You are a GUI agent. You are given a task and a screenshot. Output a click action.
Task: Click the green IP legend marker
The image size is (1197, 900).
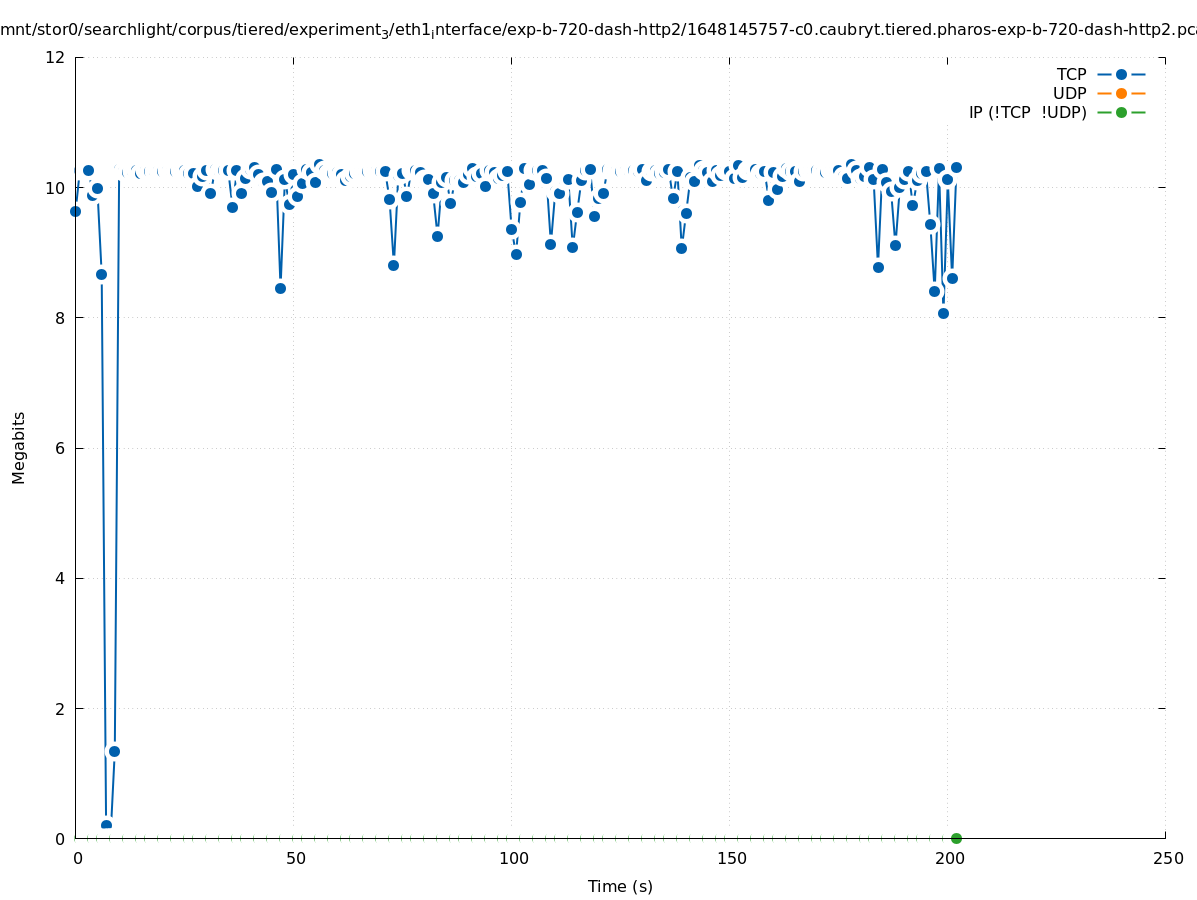click(1121, 112)
